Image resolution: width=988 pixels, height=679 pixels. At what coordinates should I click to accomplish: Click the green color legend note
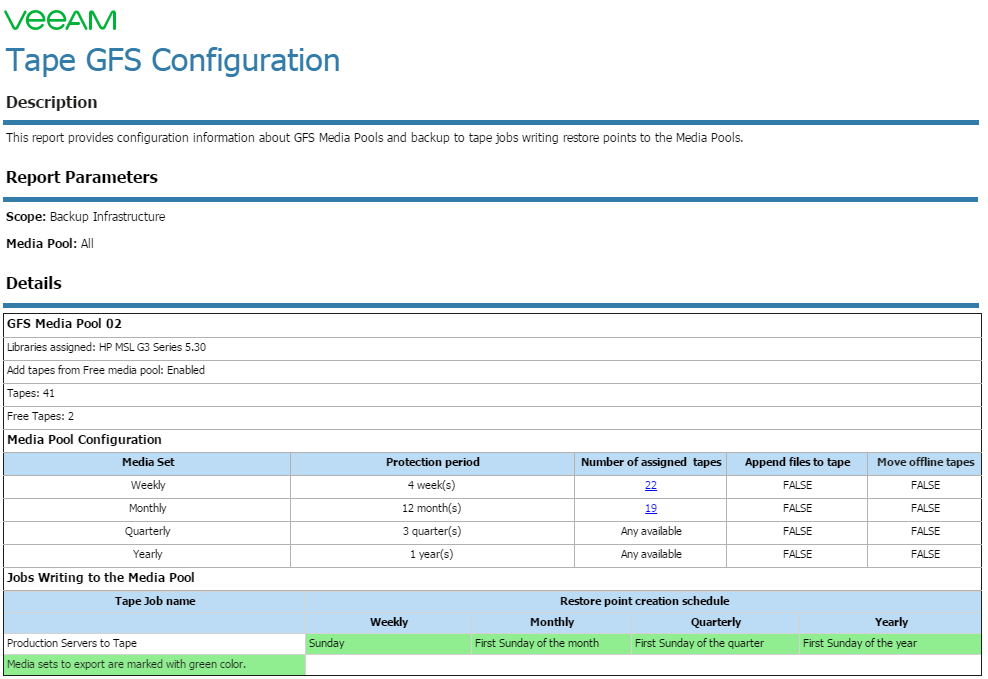155,665
